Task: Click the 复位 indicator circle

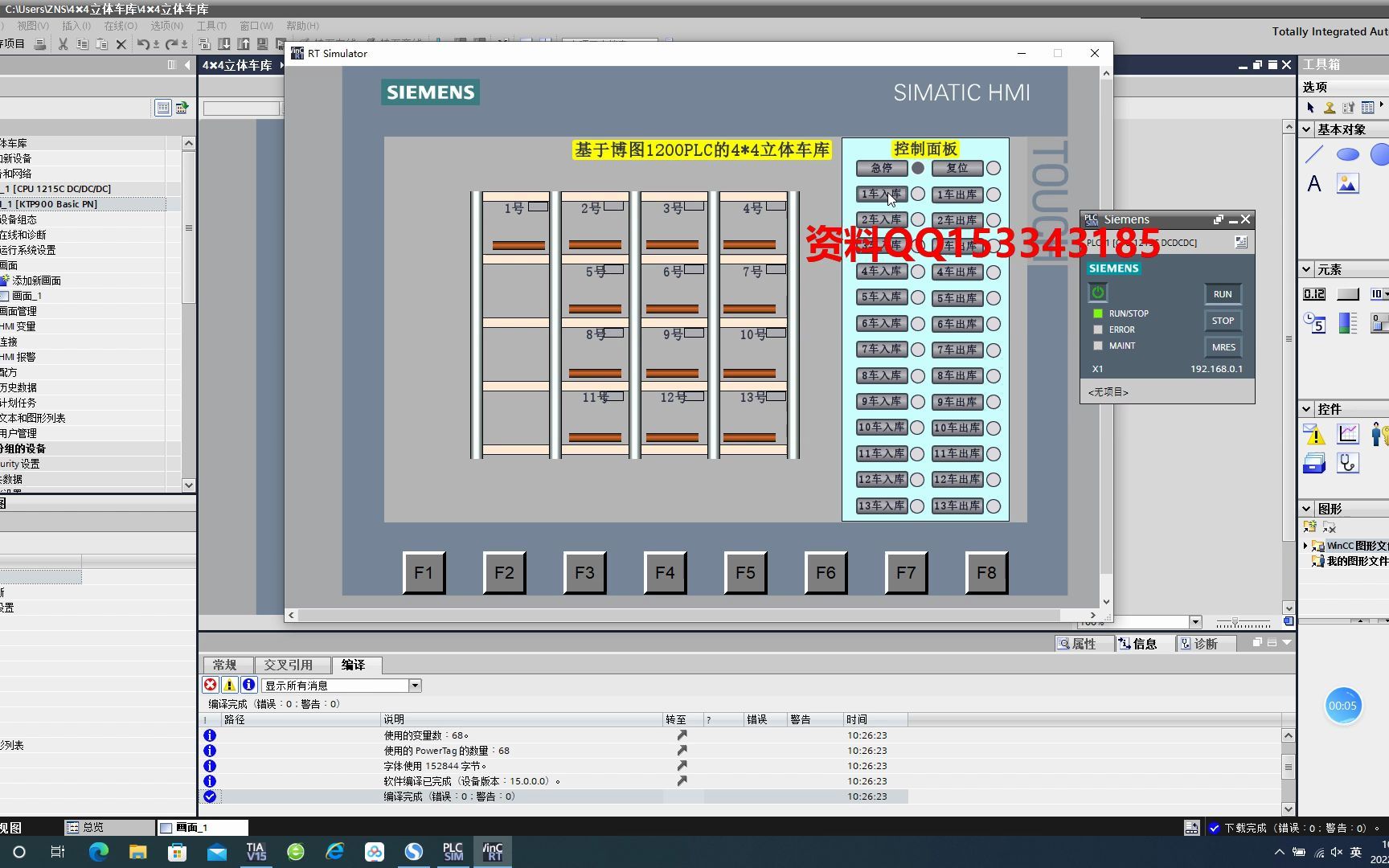Action: [994, 168]
